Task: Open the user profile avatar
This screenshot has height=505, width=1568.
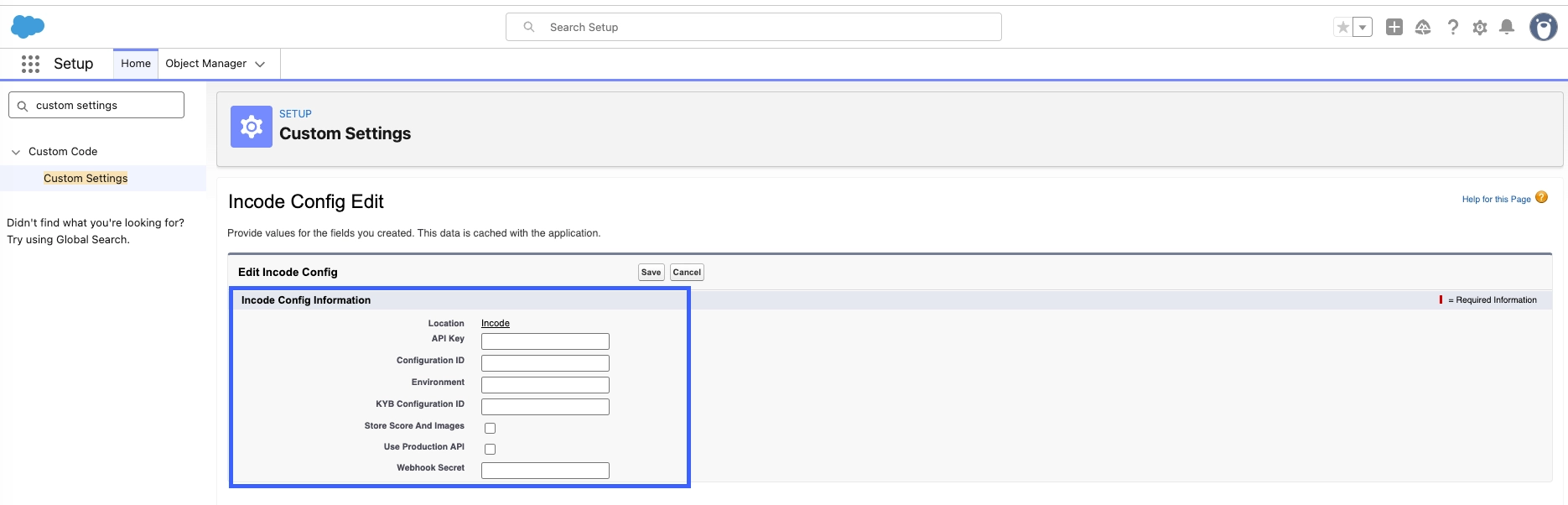Action: (x=1544, y=27)
